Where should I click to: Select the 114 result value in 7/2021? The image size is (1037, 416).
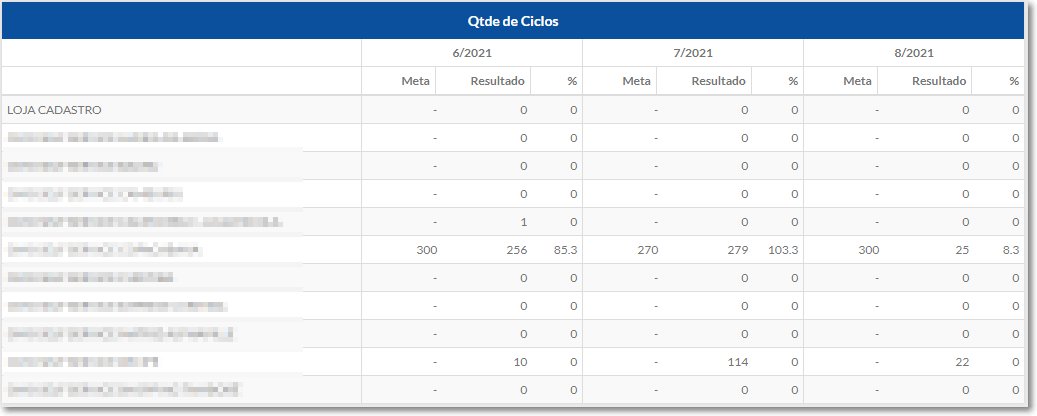click(737, 362)
